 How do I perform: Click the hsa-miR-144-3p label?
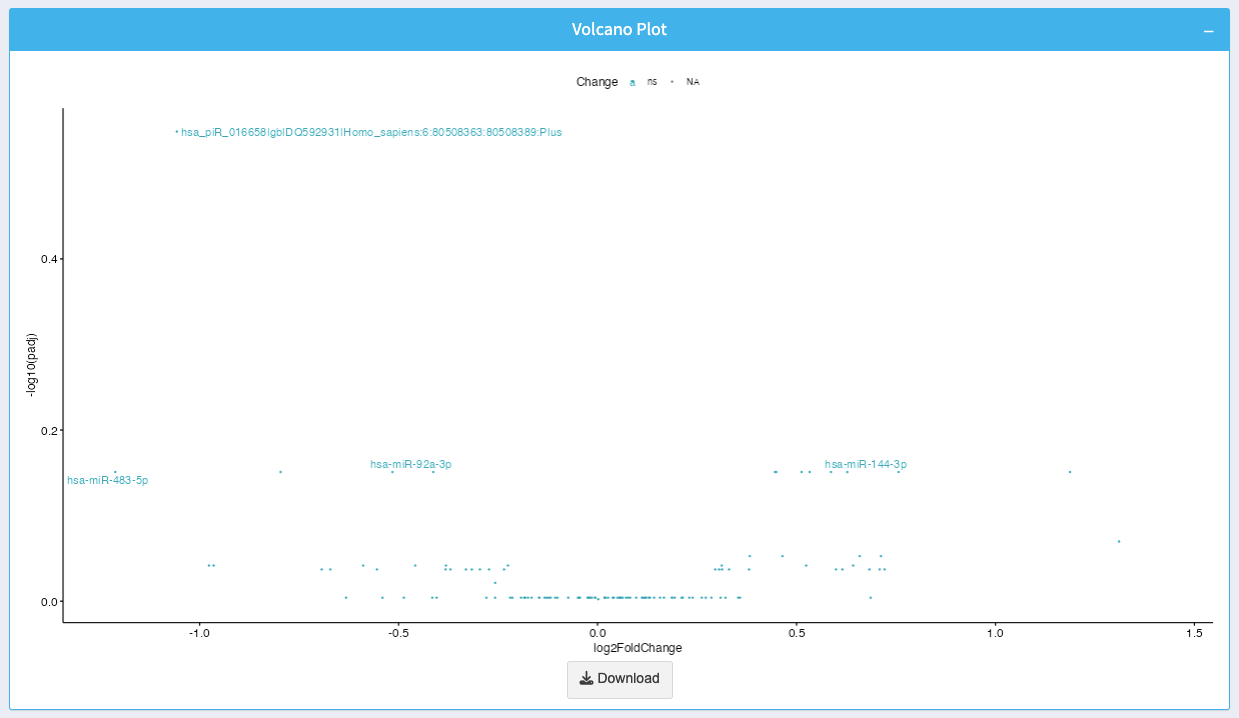865,464
